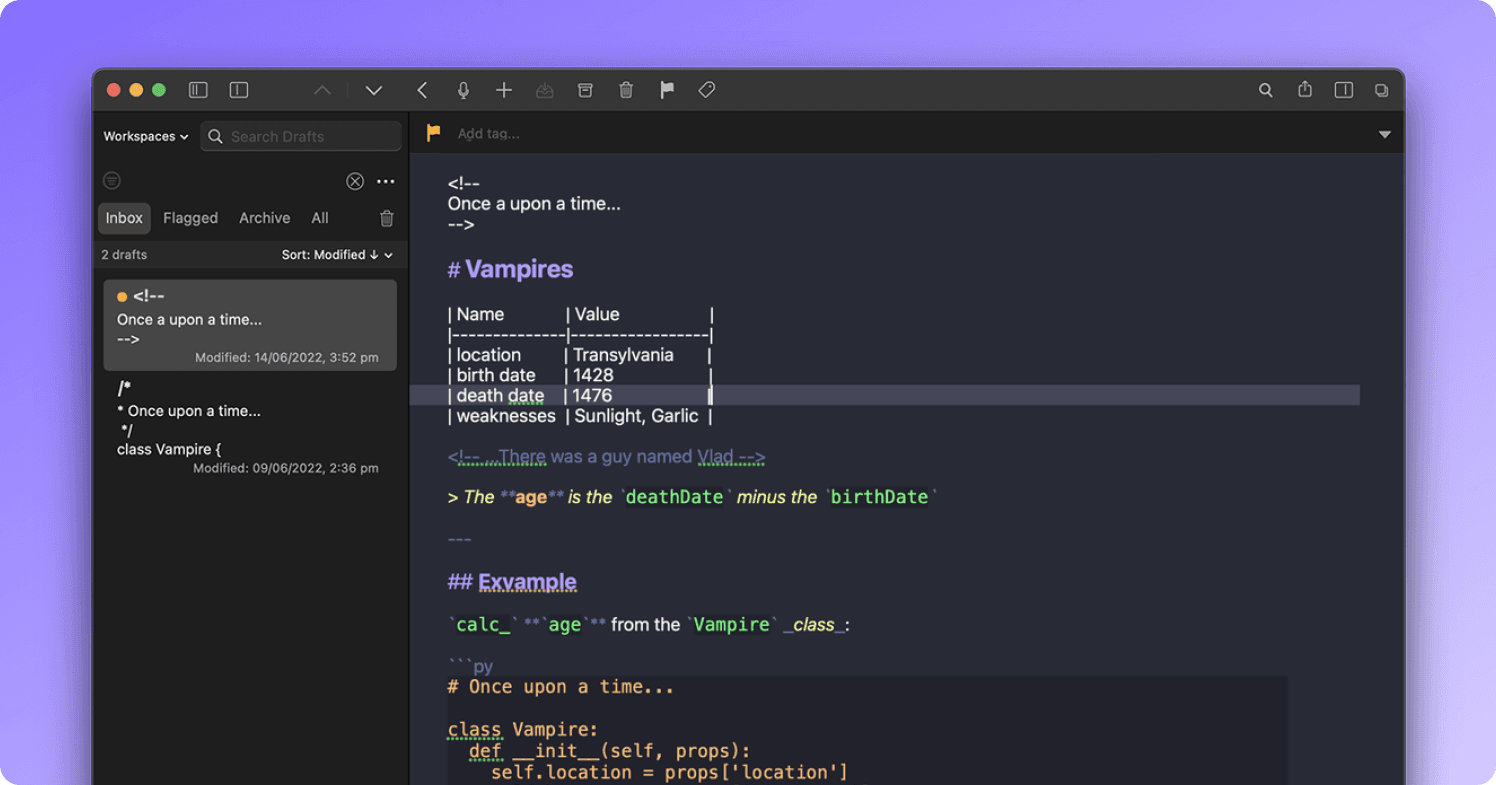Viewport: 1496px width, 785px height.
Task: Trash the current draft from toolbar
Action: click(626, 90)
